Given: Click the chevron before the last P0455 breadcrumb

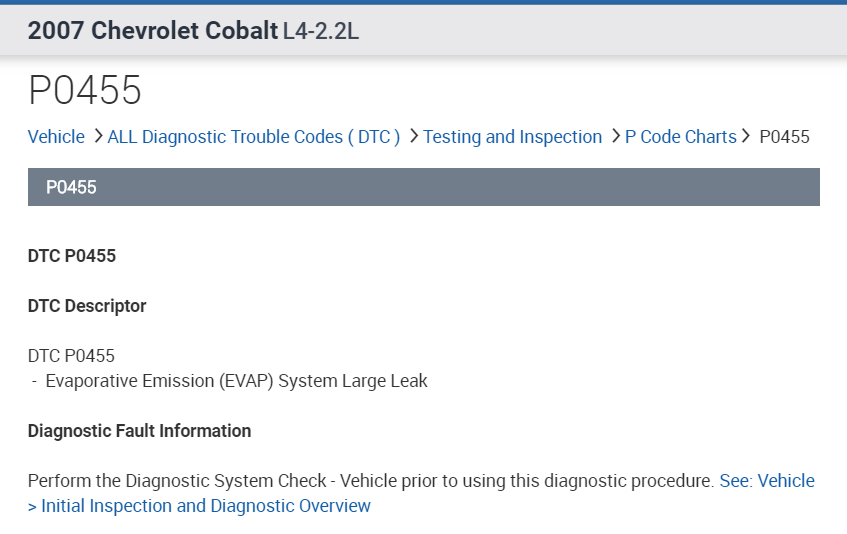Looking at the screenshot, I should 746,136.
